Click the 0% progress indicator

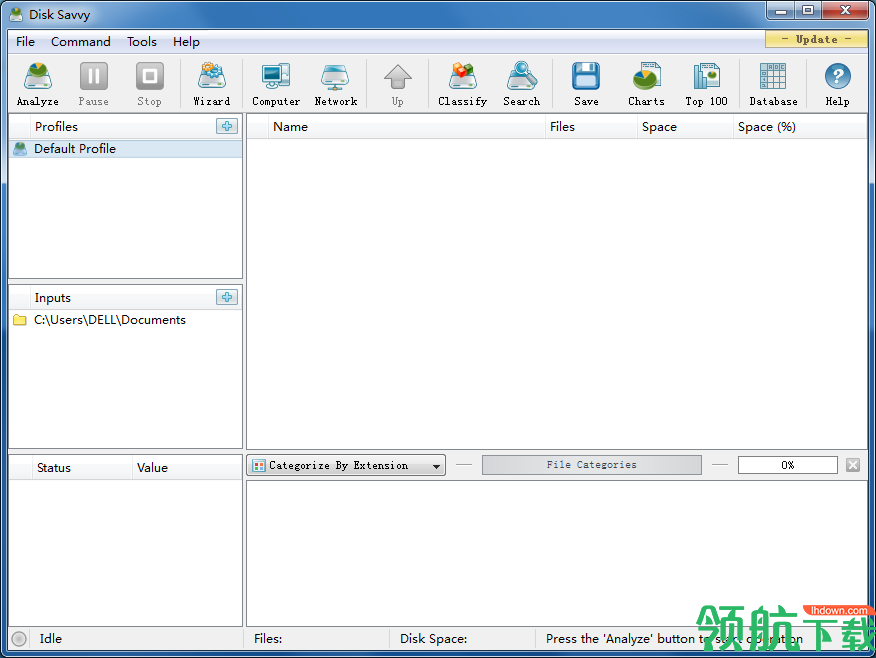click(x=788, y=465)
